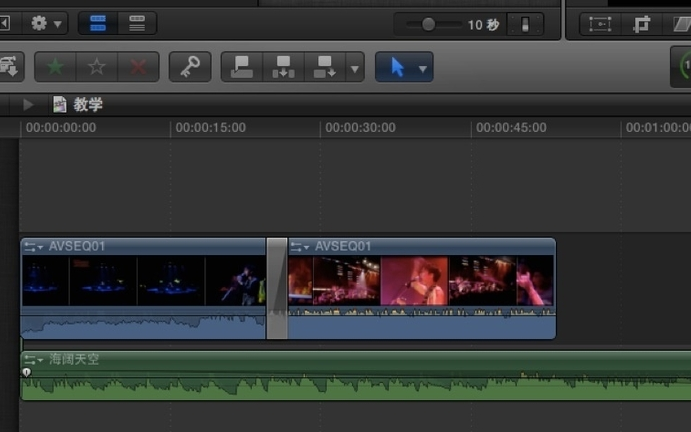
Task: Adjust the filmstrip duration slider
Action: pyautogui.click(x=428, y=24)
